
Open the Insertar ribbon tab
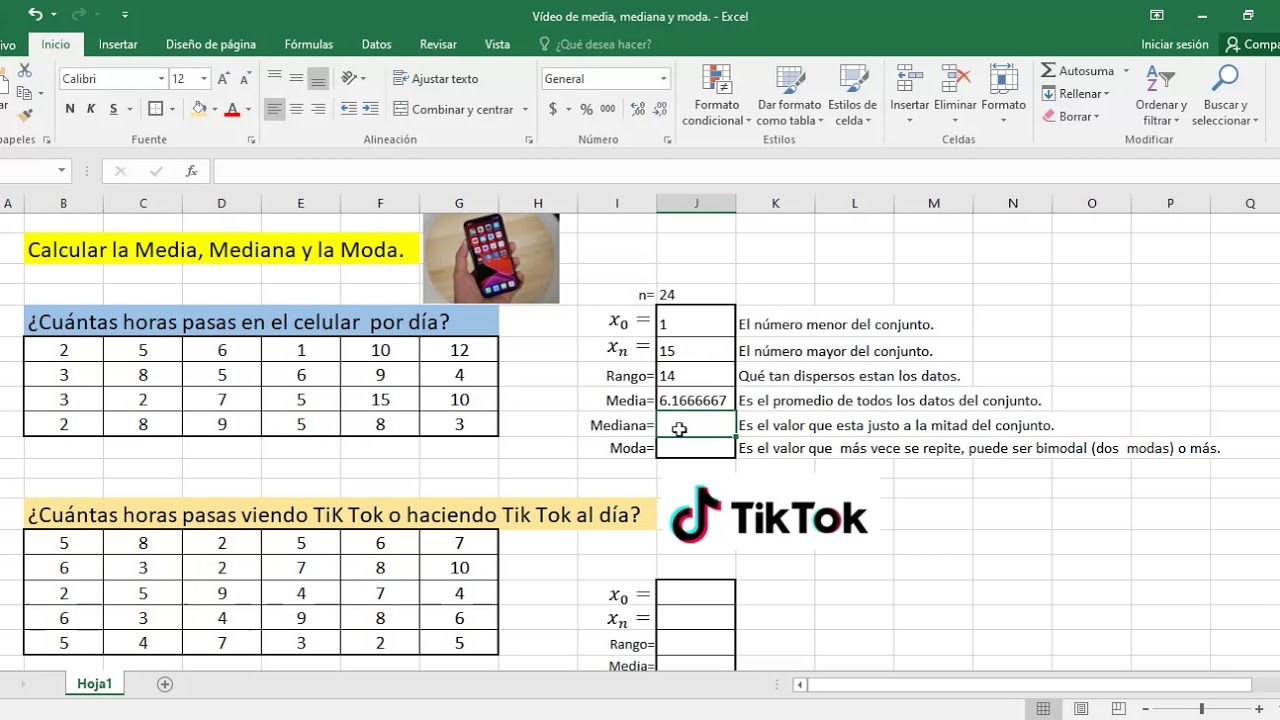[x=118, y=44]
